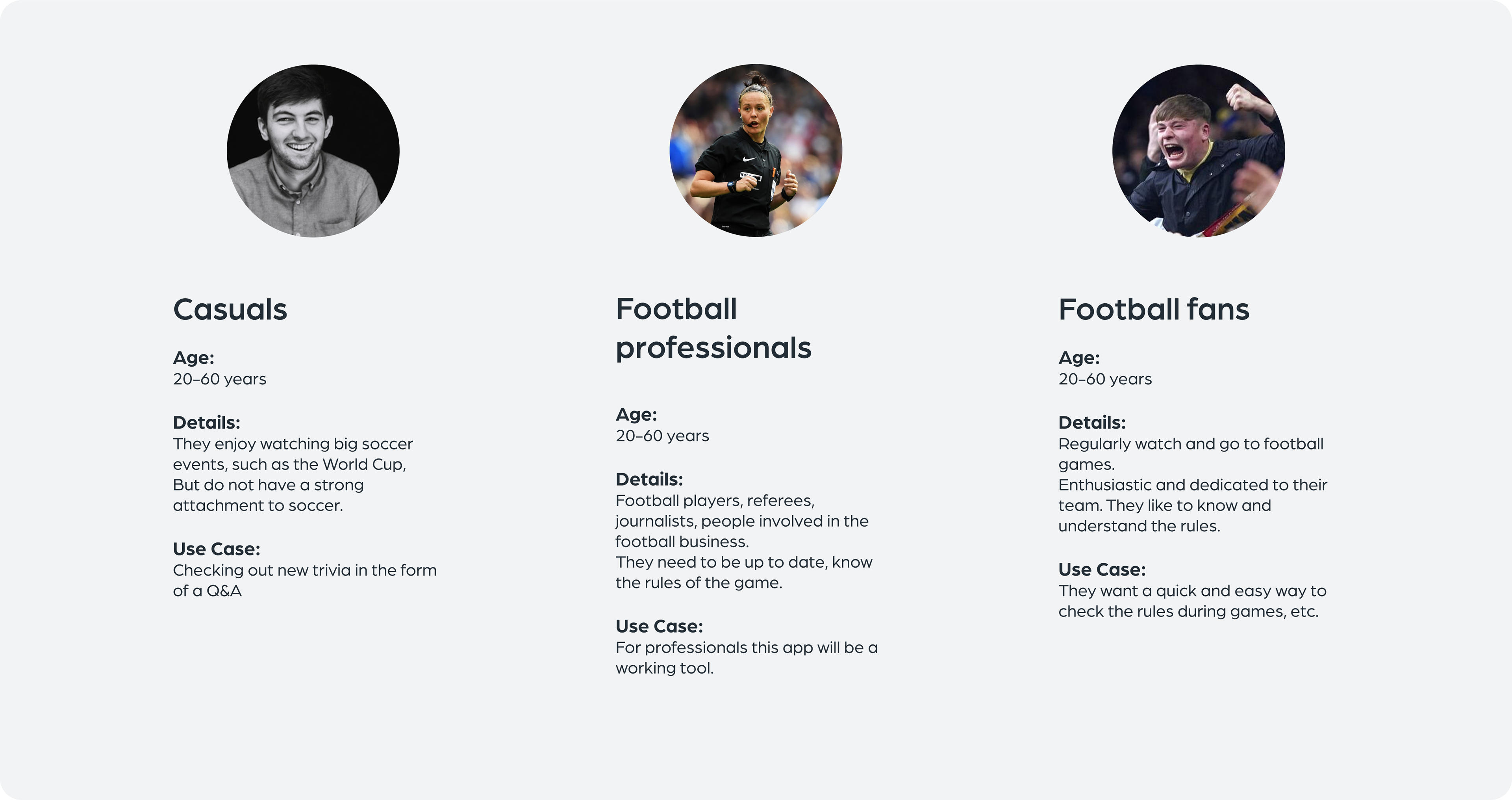Select the referee photo avatar
This screenshot has height=800, width=1512.
coord(756,151)
